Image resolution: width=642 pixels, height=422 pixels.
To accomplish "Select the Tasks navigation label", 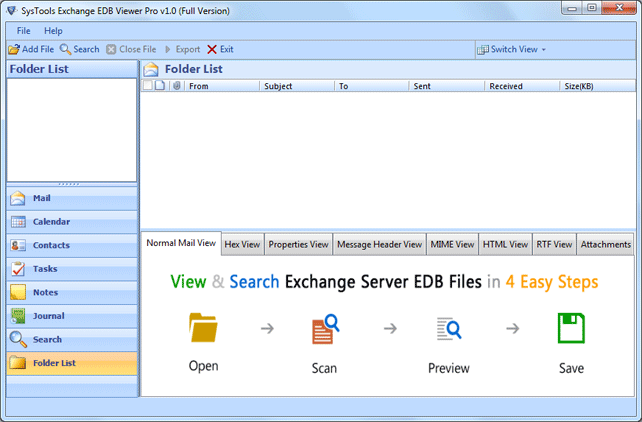I will click(x=45, y=269).
